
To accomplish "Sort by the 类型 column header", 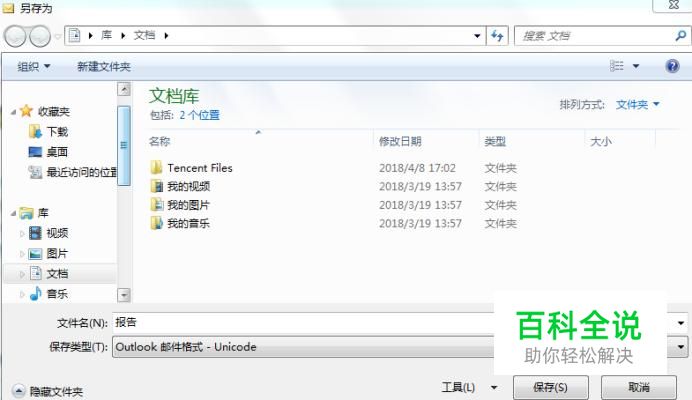I will [x=495, y=141].
